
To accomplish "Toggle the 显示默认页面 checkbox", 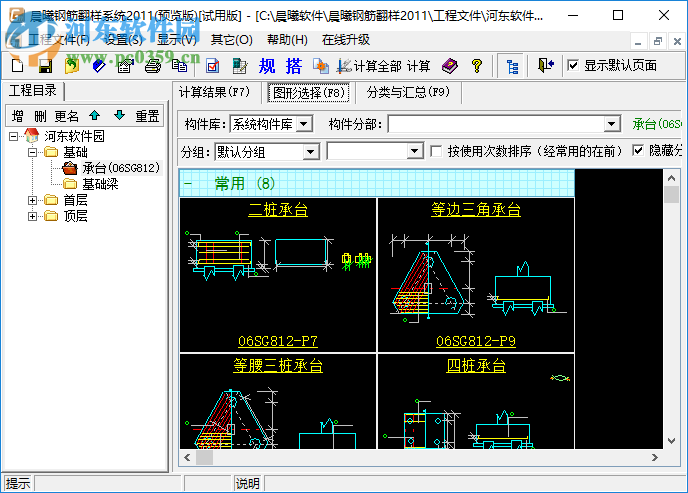I will 573,66.
